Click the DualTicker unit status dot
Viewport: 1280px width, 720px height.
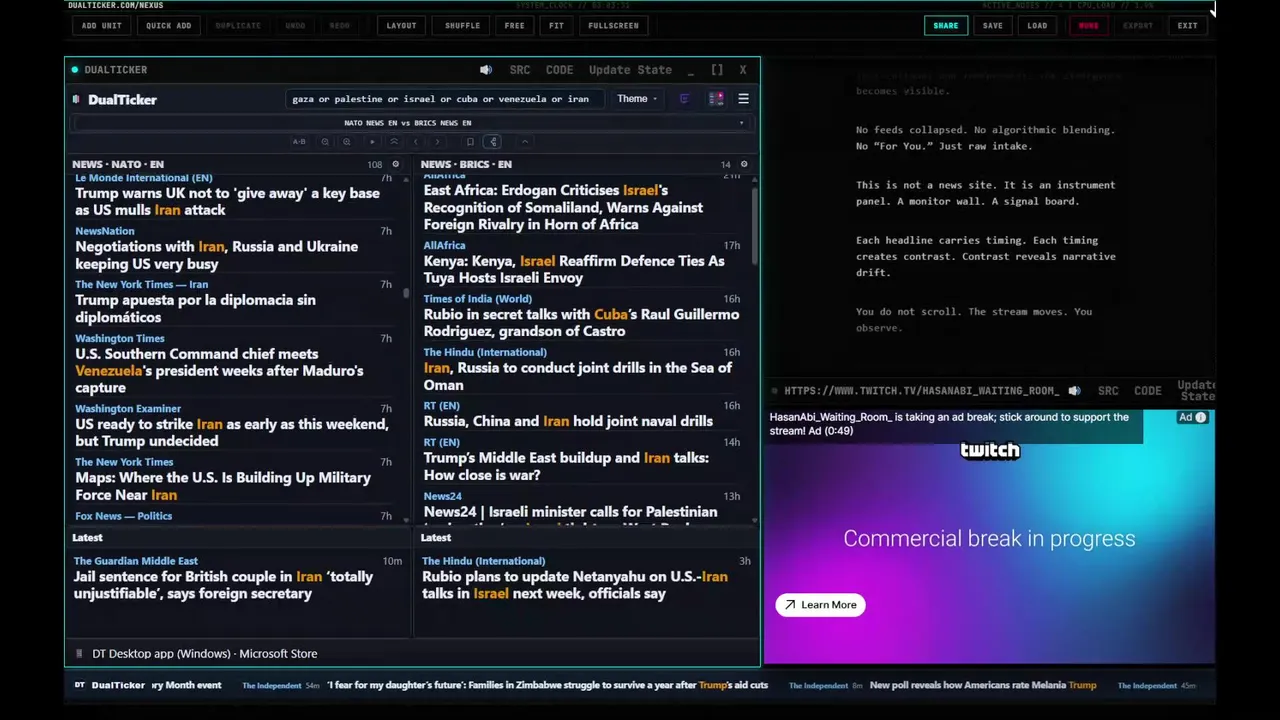pyautogui.click(x=75, y=70)
